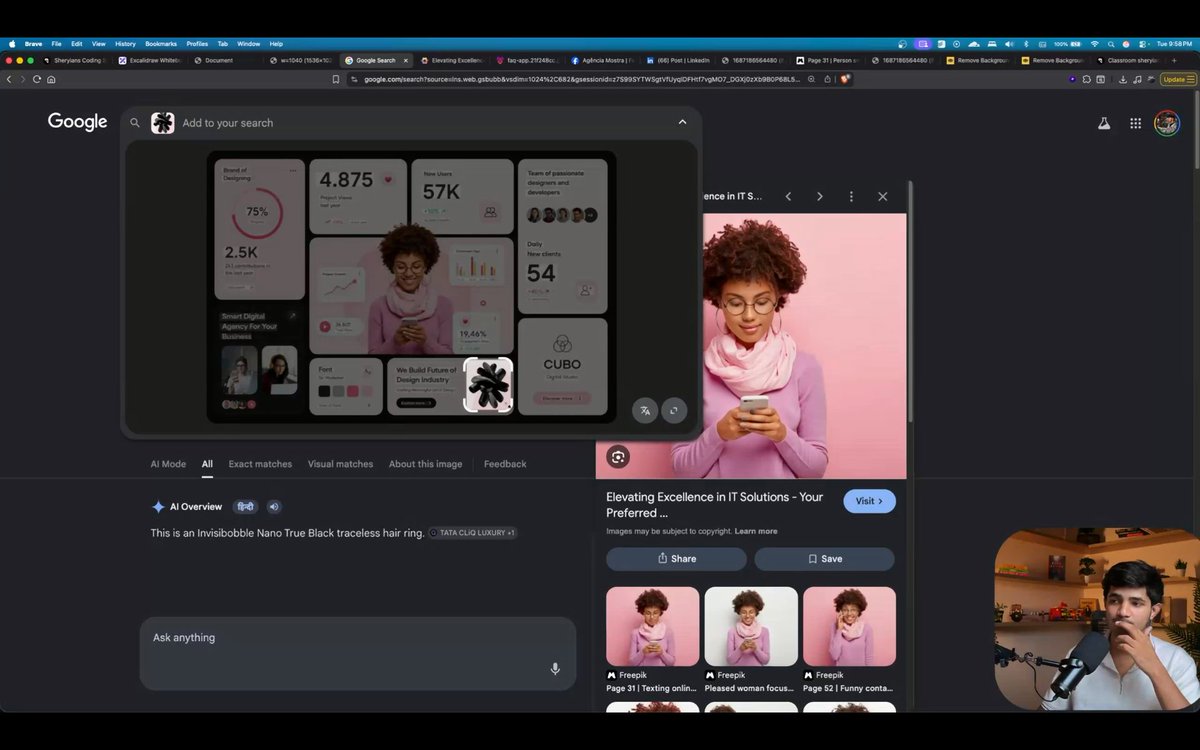The image size is (1200, 750).
Task: Open the downloads icon in toolbar
Action: (x=1123, y=79)
